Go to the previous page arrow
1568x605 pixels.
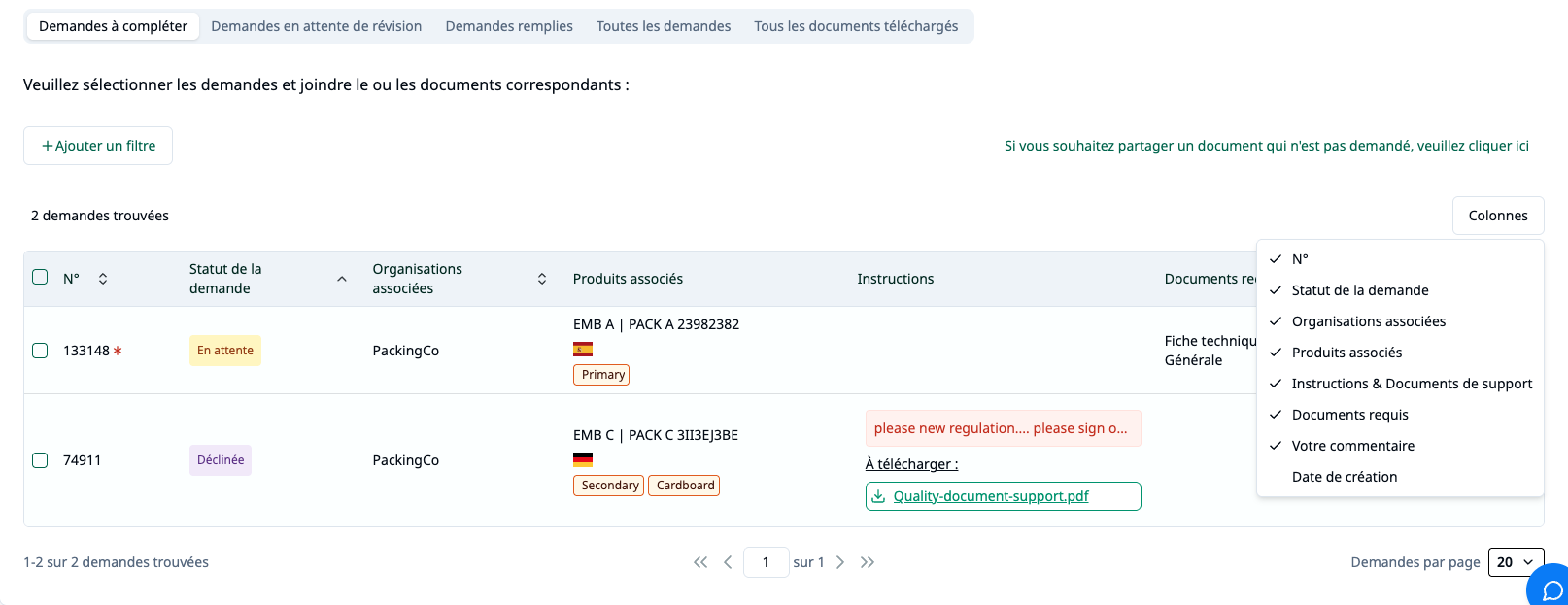tap(728, 562)
